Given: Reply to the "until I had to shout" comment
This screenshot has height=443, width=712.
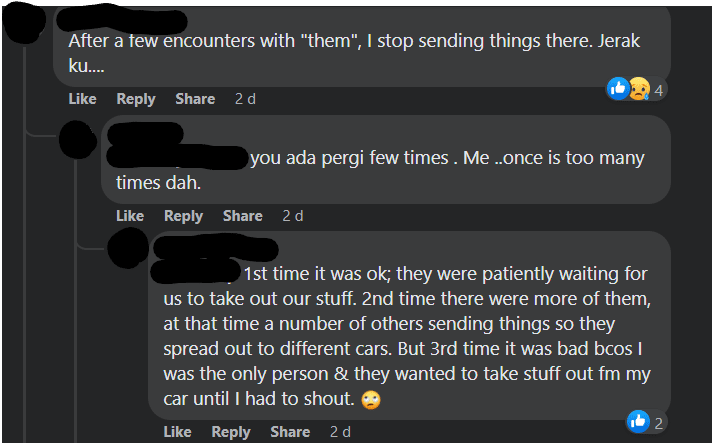Looking at the screenshot, I should pos(231,432).
